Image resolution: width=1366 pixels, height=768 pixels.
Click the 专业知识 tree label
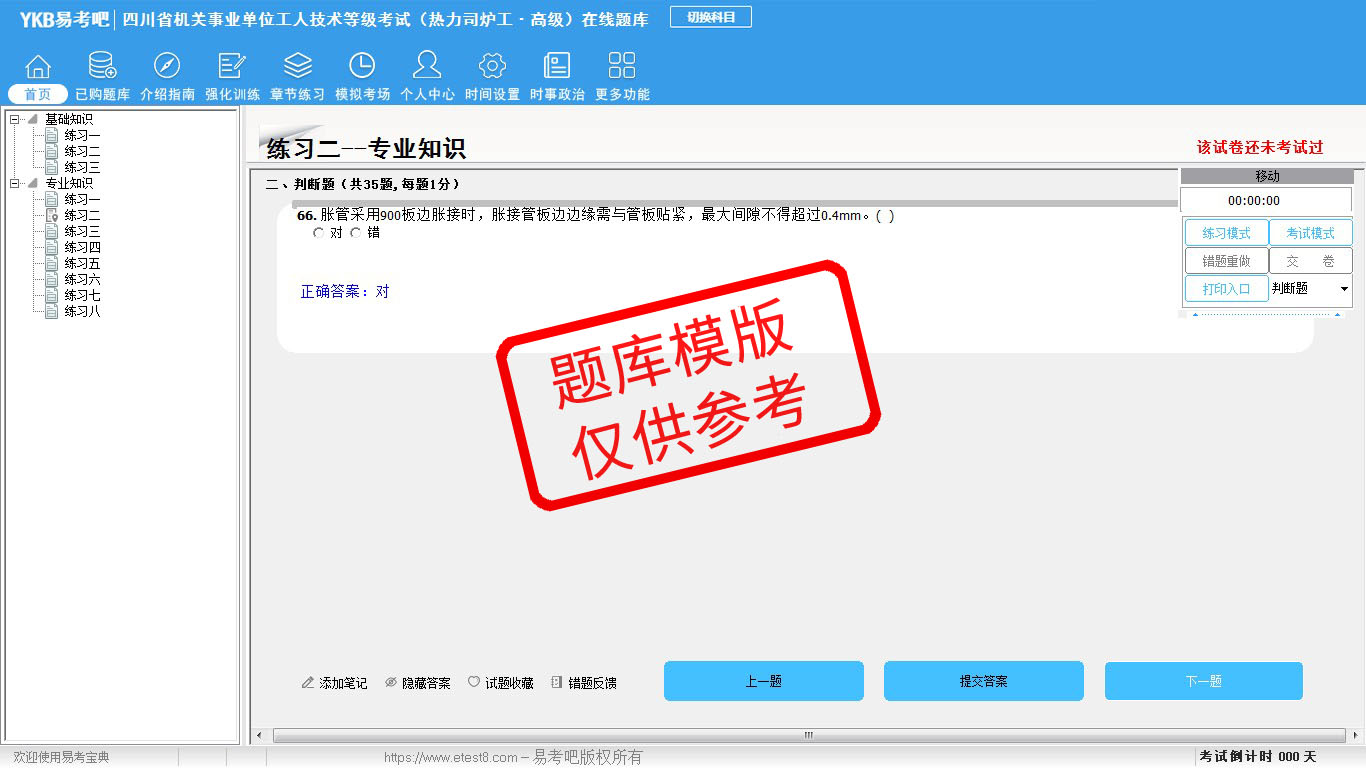coord(69,184)
